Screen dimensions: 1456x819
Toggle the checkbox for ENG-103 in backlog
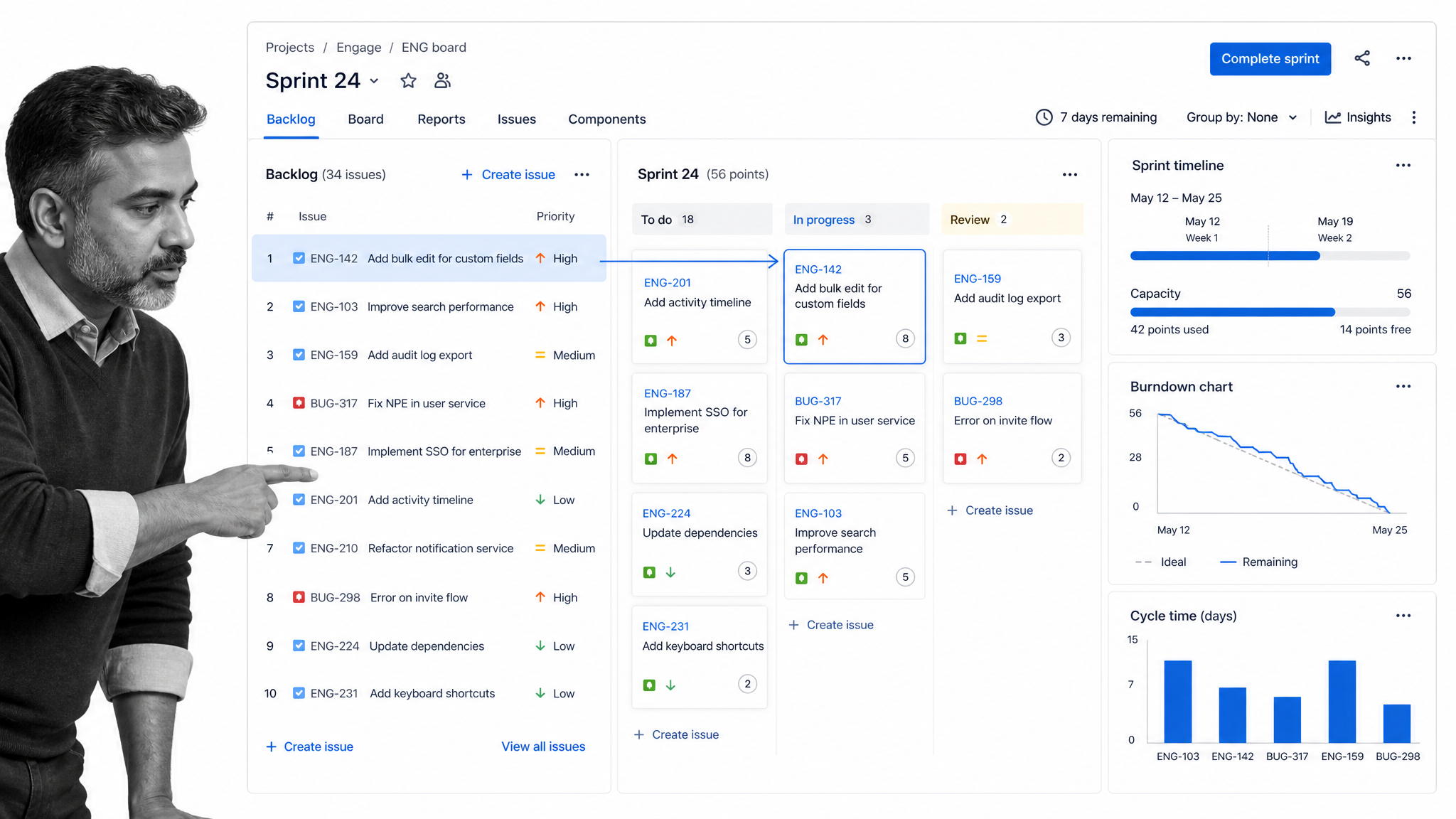pos(299,306)
